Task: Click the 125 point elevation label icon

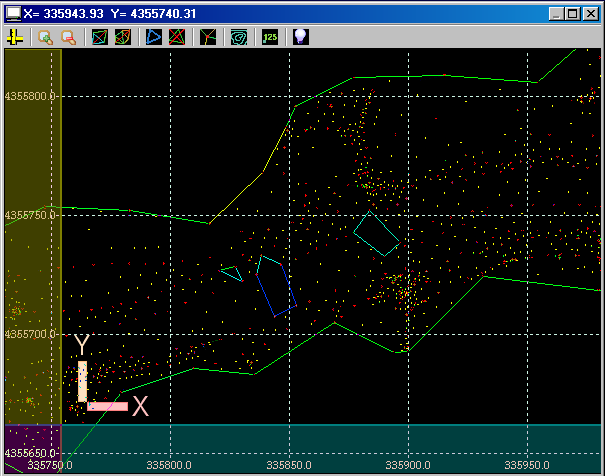Action: click(270, 37)
